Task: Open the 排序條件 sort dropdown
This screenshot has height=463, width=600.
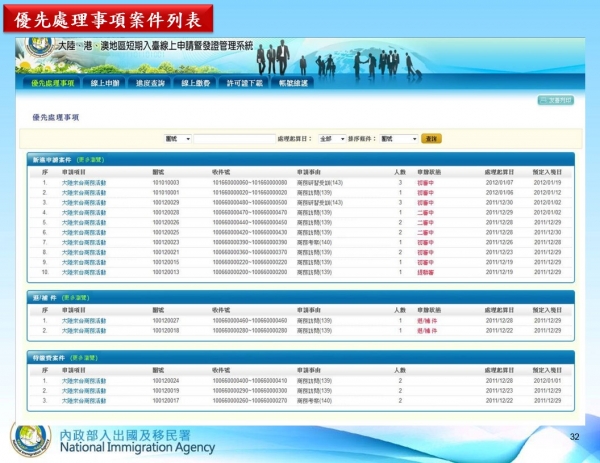Action: pos(399,139)
